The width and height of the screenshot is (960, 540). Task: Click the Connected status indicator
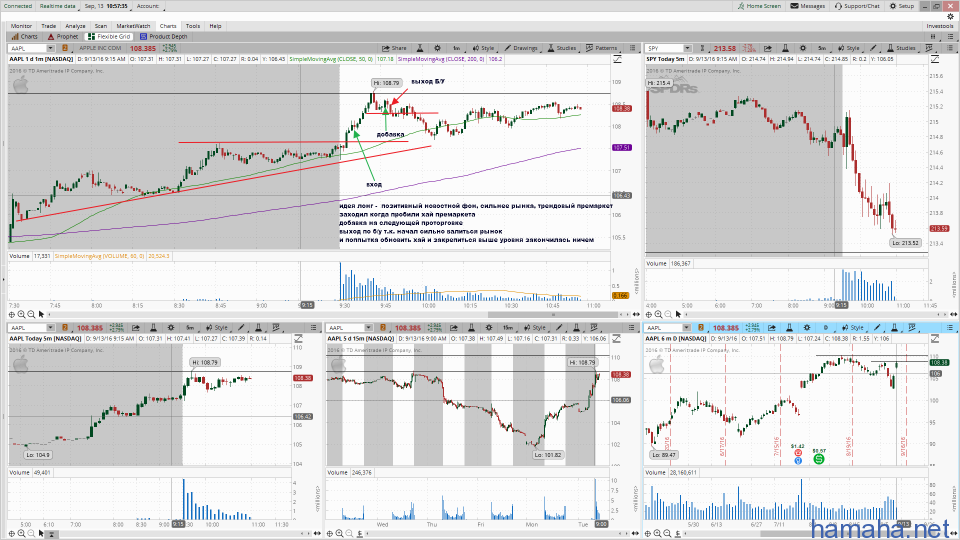18,6
